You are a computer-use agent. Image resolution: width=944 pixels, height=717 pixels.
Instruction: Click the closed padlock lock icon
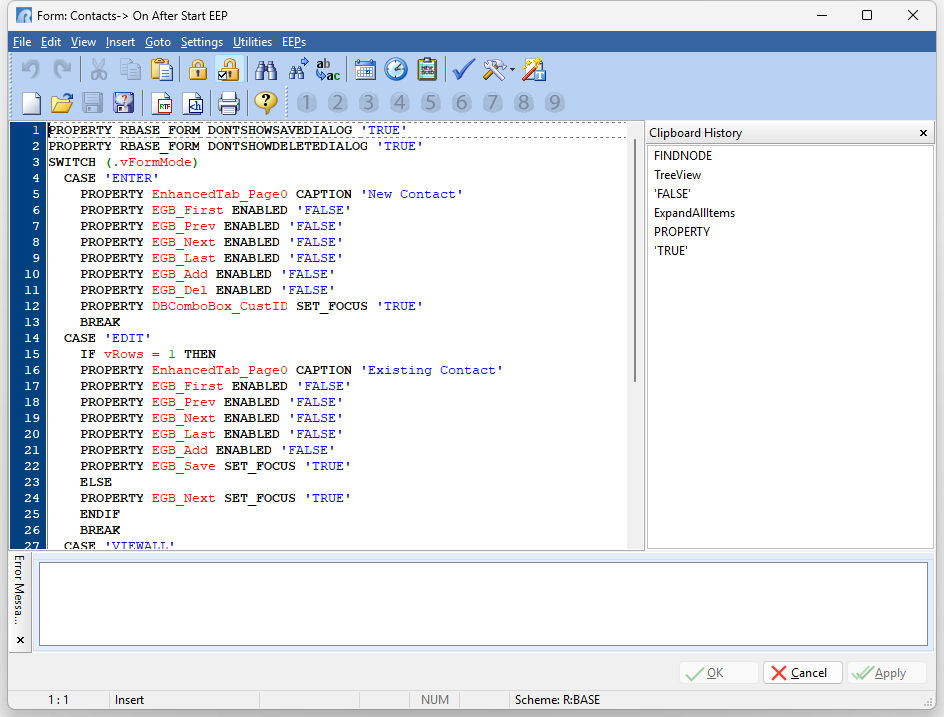point(197,70)
